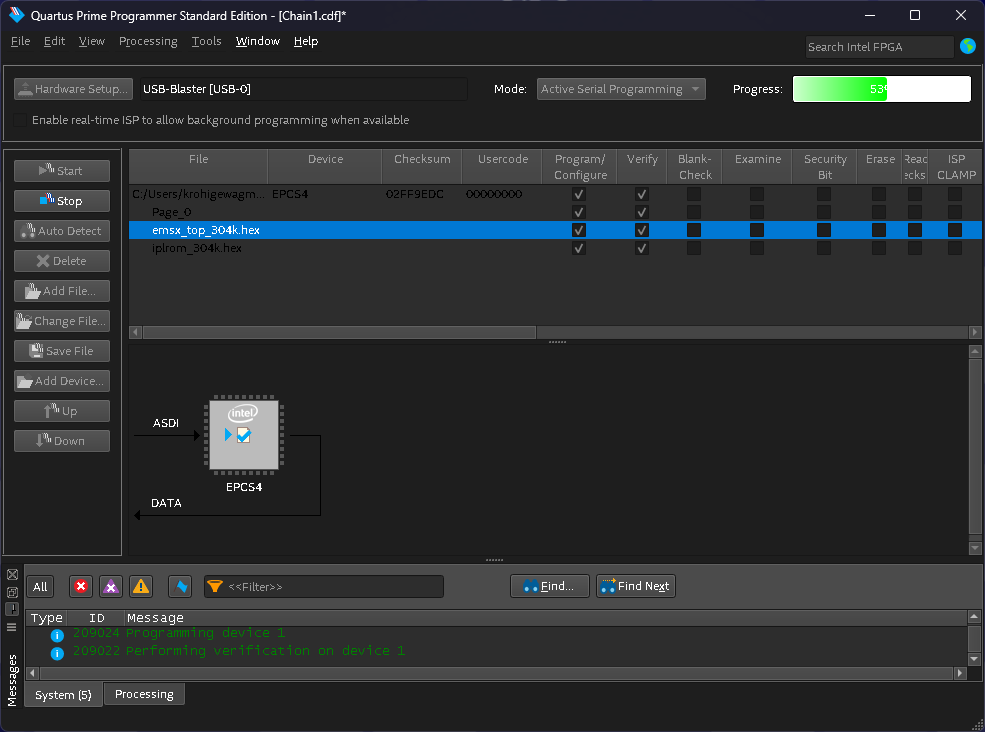The height and width of the screenshot is (732, 985).
Task: Click the message Filter input field
Action: tap(324, 587)
